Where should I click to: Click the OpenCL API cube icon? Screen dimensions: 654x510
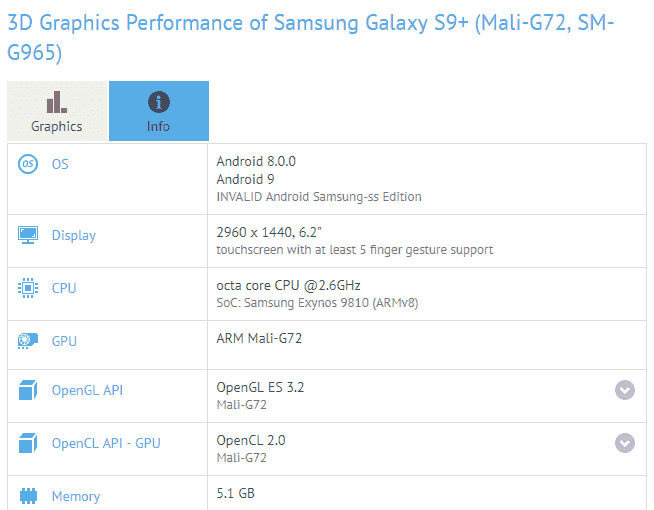coord(27,443)
